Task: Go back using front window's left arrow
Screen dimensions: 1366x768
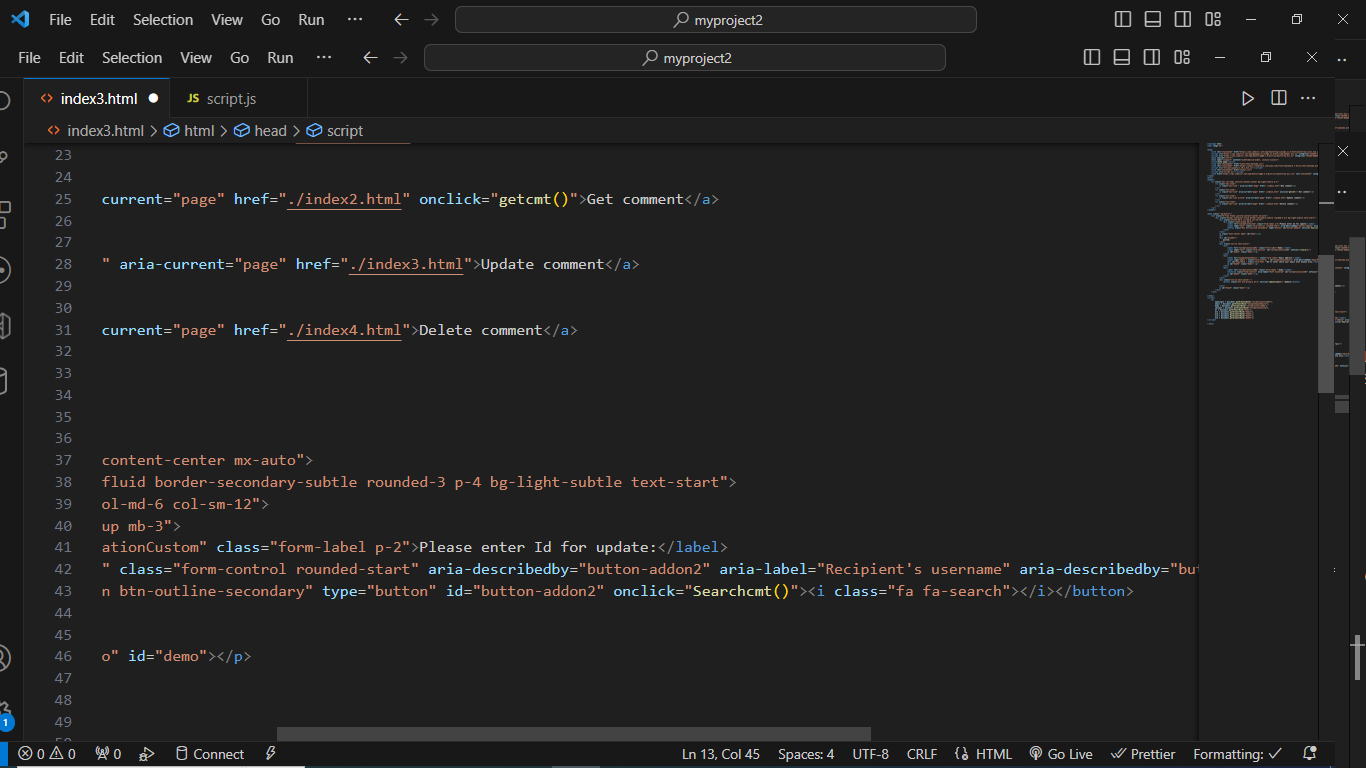Action: pyautogui.click(x=370, y=58)
